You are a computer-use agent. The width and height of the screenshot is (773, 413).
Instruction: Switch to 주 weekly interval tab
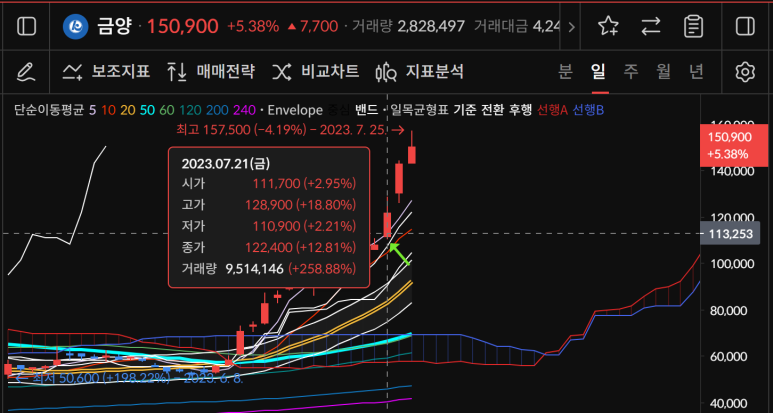pos(631,72)
